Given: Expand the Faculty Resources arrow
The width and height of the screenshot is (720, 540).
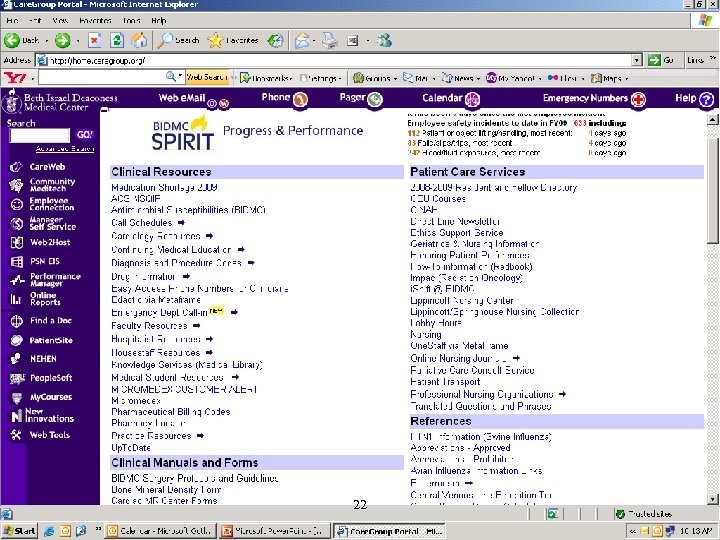Looking at the screenshot, I should tap(197, 326).
